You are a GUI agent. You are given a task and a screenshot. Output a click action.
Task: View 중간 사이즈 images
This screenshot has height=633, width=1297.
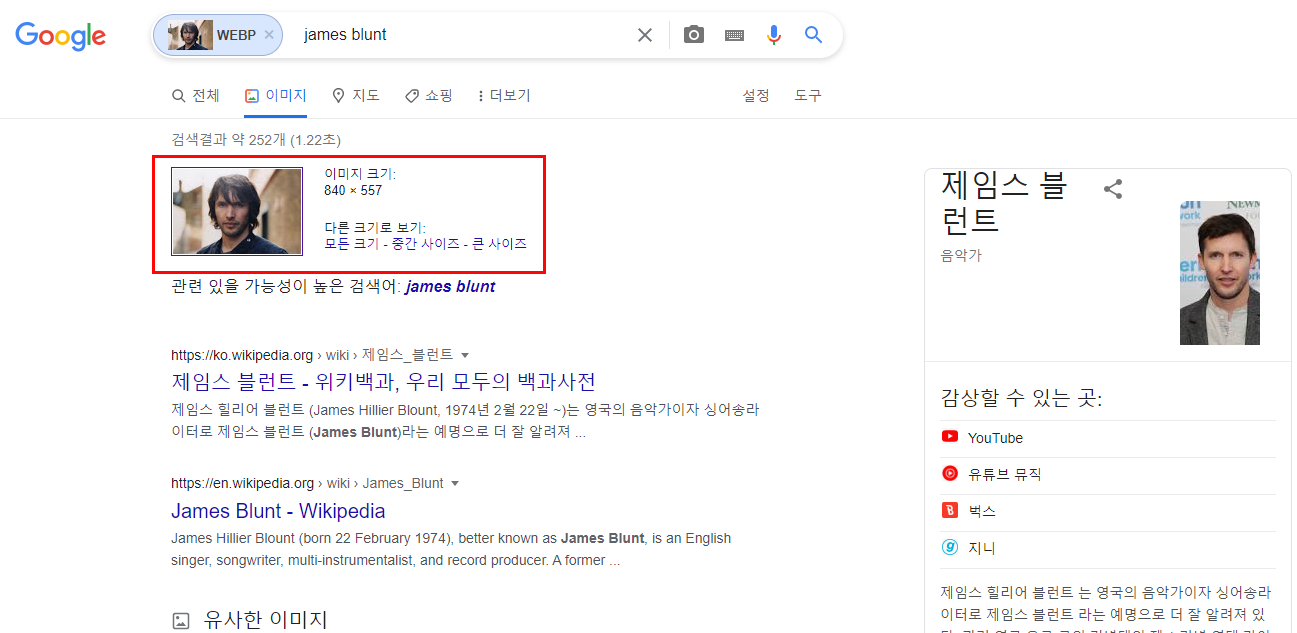click(425, 244)
